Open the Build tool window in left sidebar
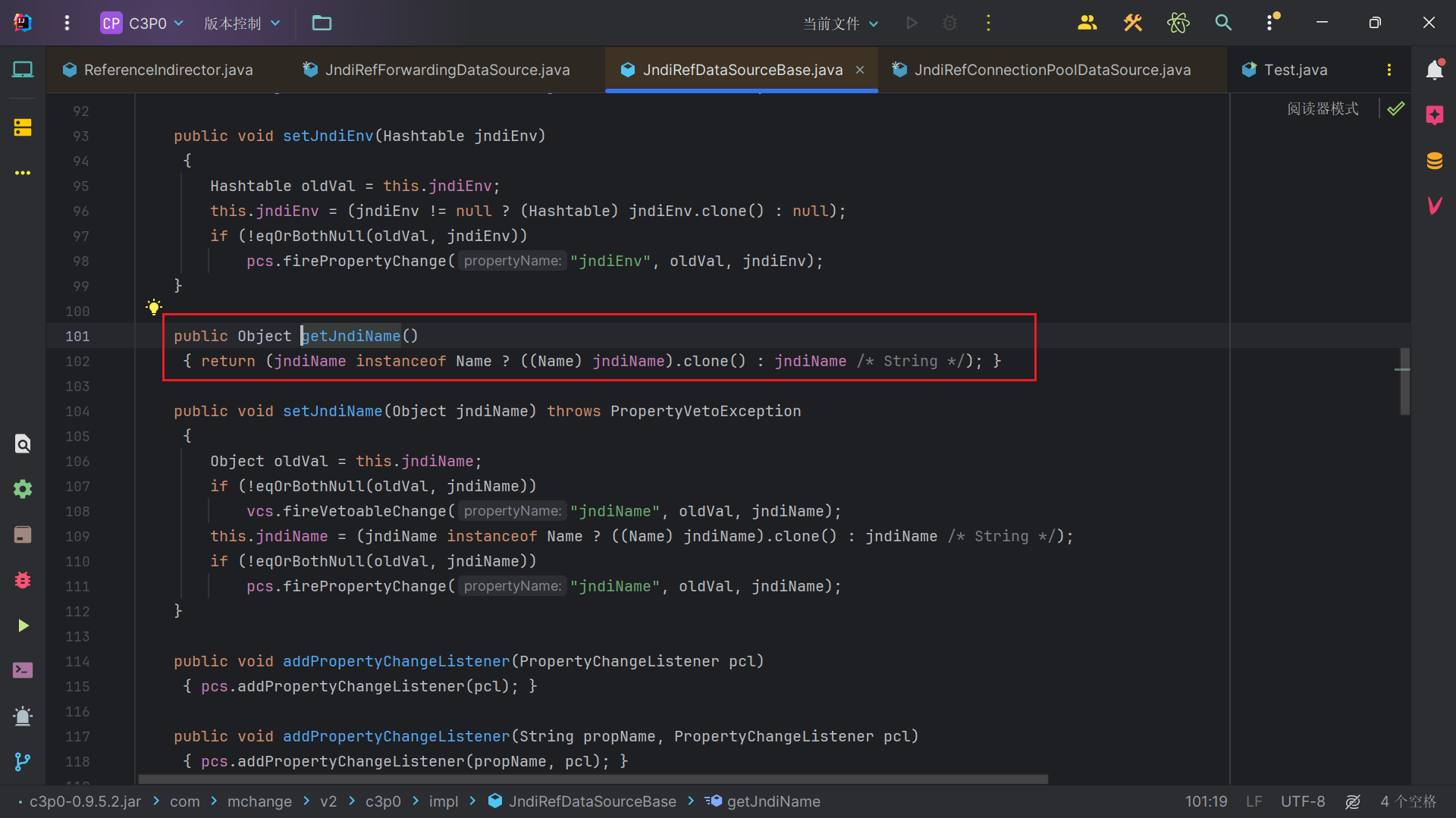1456x818 pixels. point(23,534)
